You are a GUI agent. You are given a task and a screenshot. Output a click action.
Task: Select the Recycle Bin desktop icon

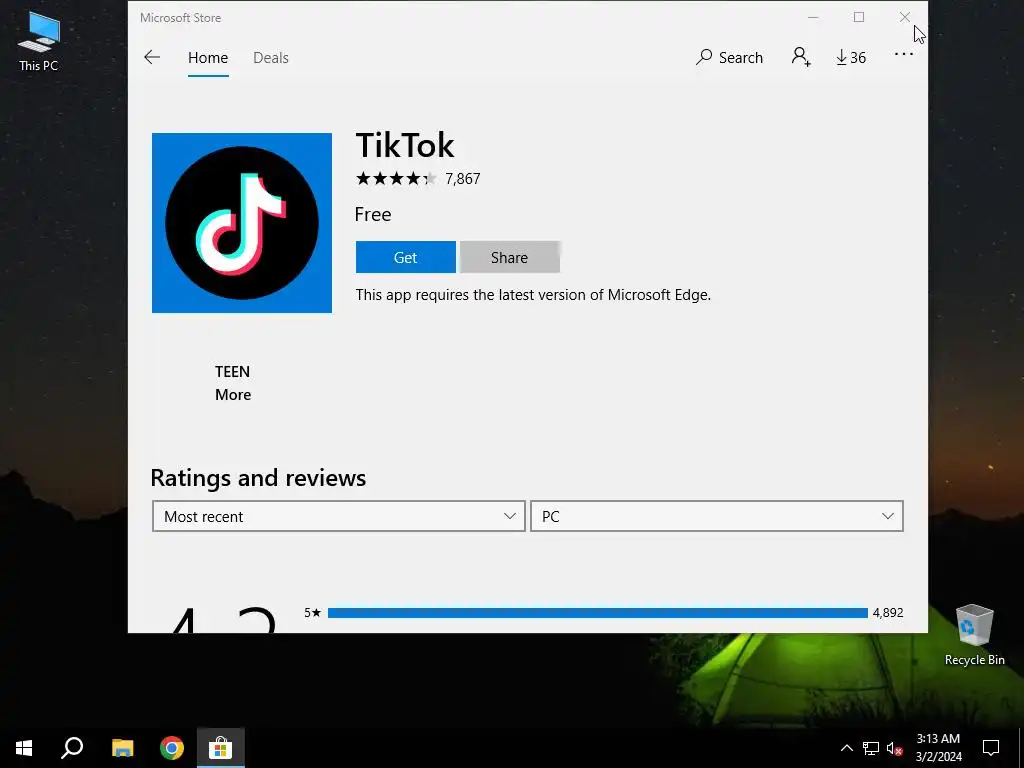point(974,635)
